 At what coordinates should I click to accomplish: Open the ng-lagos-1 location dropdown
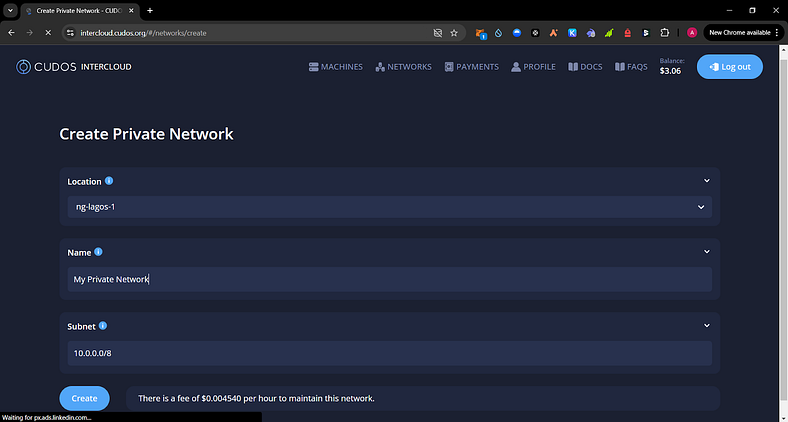(389, 207)
